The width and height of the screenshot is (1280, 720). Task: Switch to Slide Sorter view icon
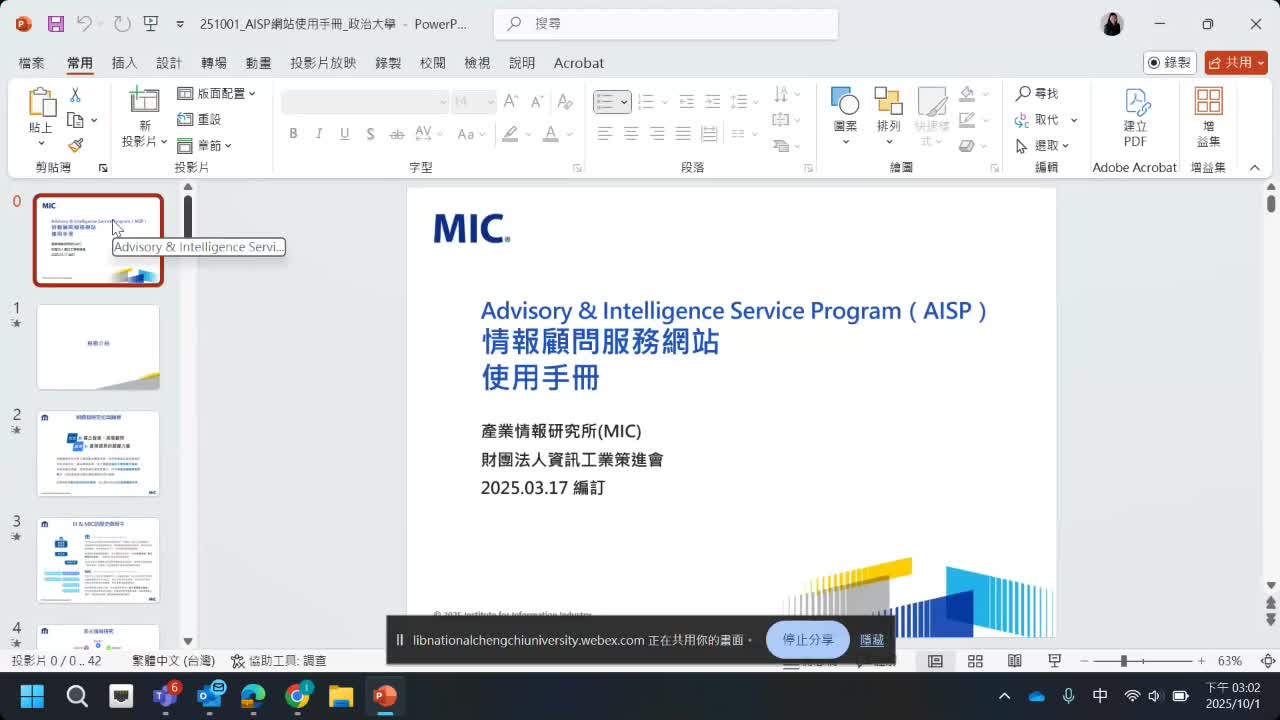(975, 661)
